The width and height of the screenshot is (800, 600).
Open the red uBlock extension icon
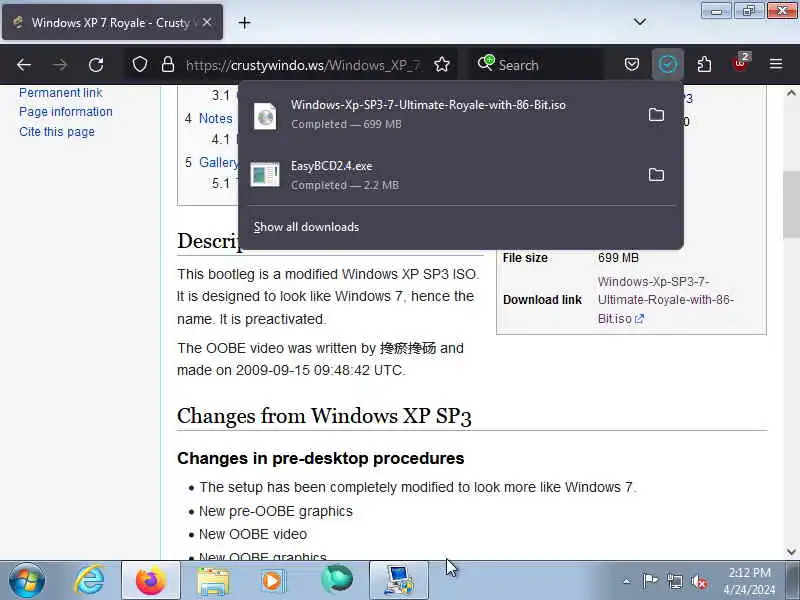(741, 63)
